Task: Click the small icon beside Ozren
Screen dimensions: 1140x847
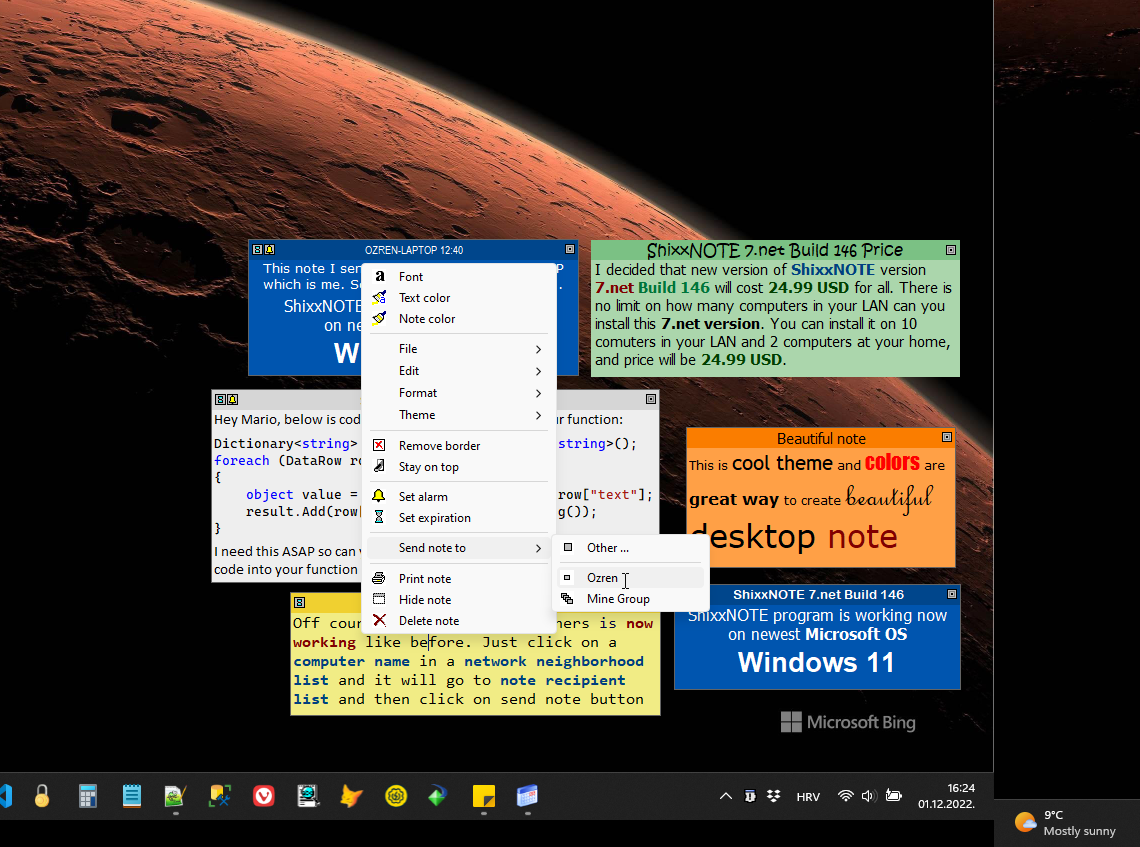Action: 567,577
